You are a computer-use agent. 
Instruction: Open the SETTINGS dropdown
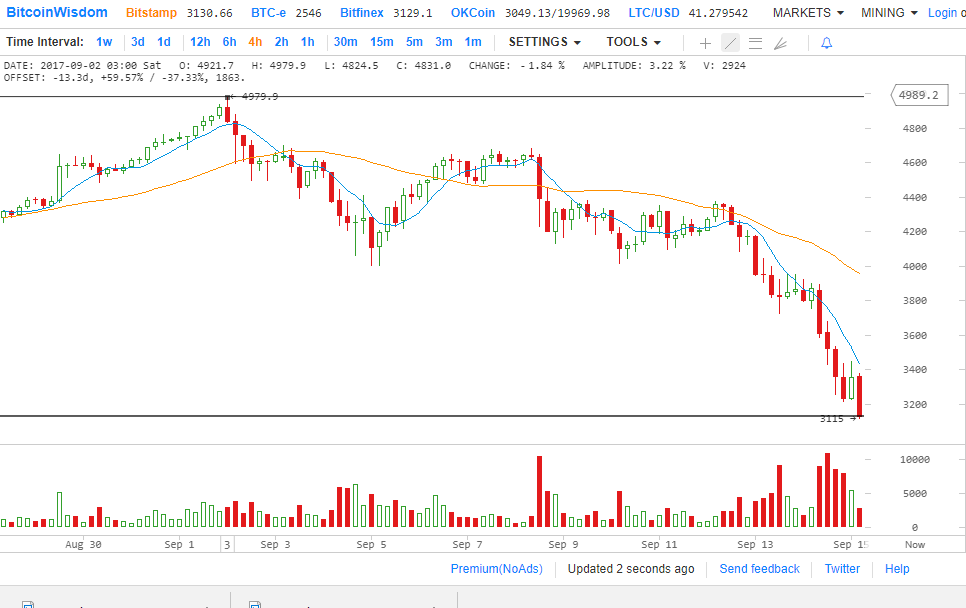tap(544, 42)
